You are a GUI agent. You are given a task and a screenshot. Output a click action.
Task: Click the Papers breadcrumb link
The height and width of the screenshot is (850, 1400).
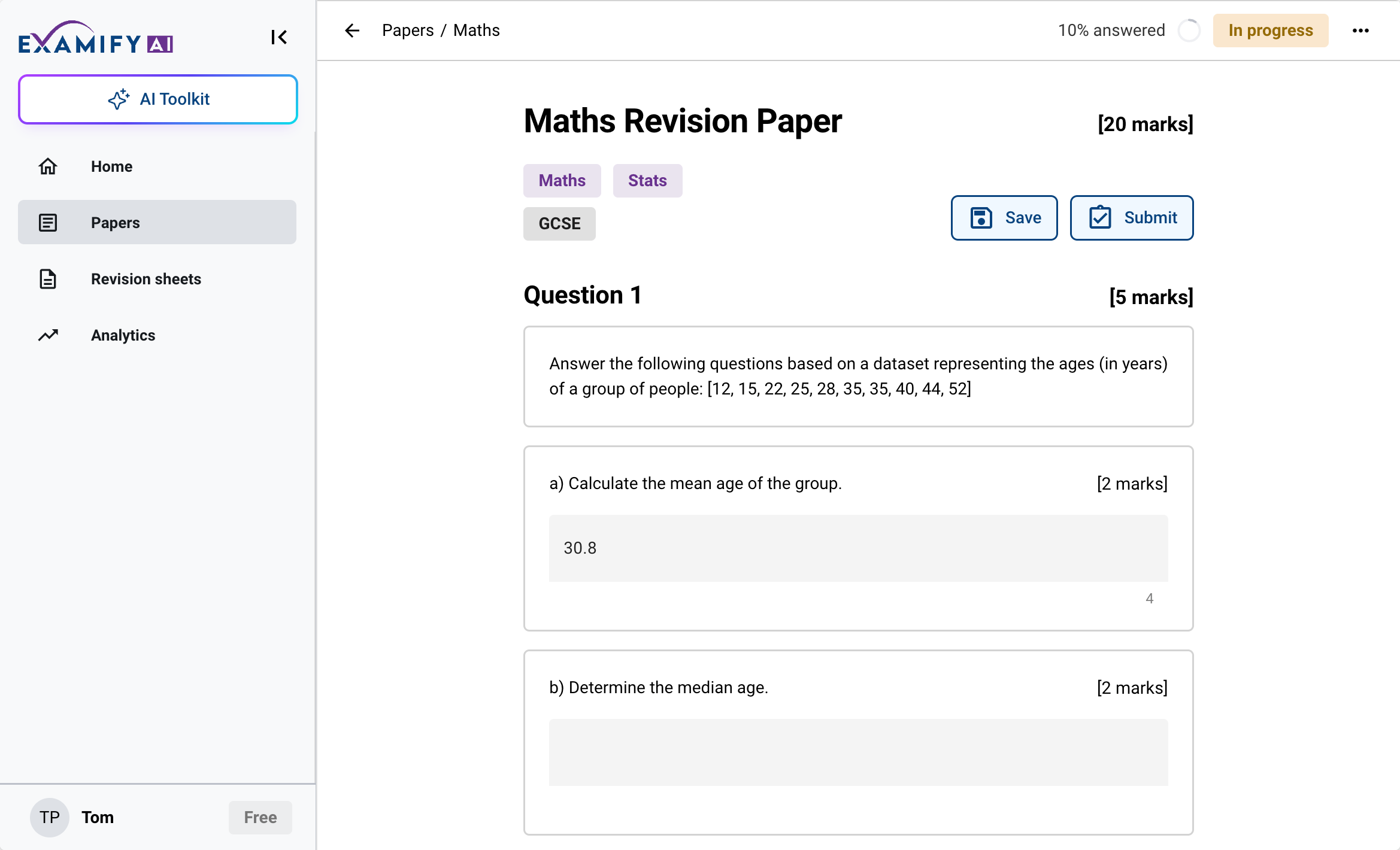(x=408, y=31)
